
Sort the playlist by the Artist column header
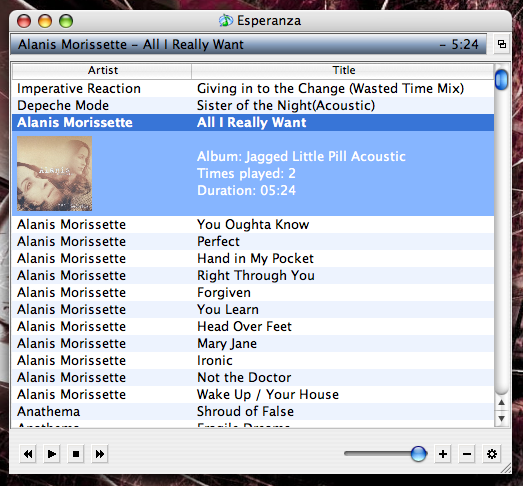[102, 70]
